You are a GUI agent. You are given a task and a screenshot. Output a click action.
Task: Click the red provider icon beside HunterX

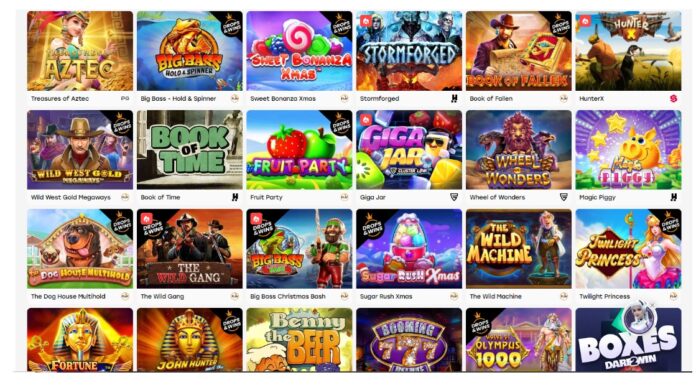pos(673,99)
